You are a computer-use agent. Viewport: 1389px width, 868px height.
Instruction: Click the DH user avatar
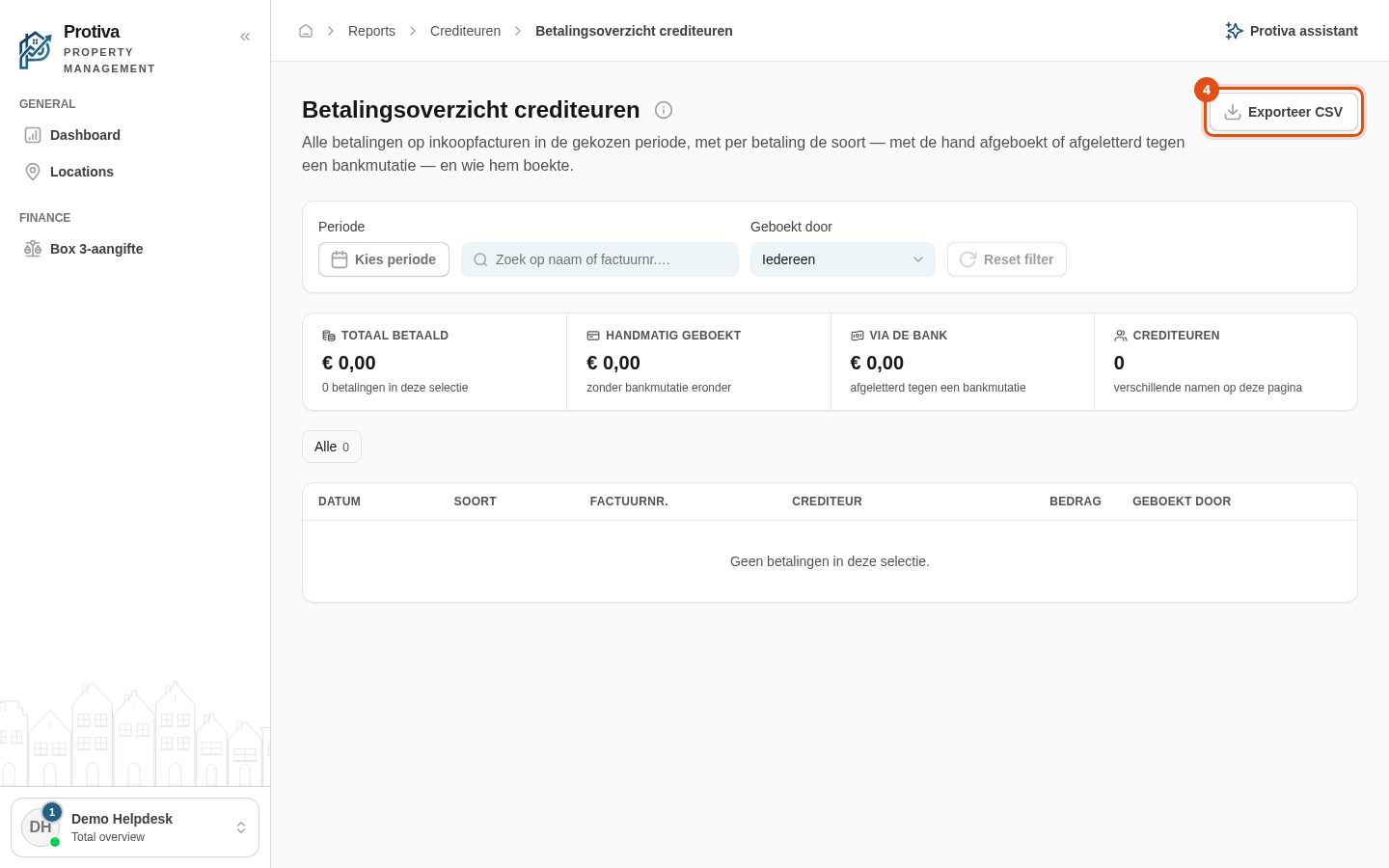[41, 827]
